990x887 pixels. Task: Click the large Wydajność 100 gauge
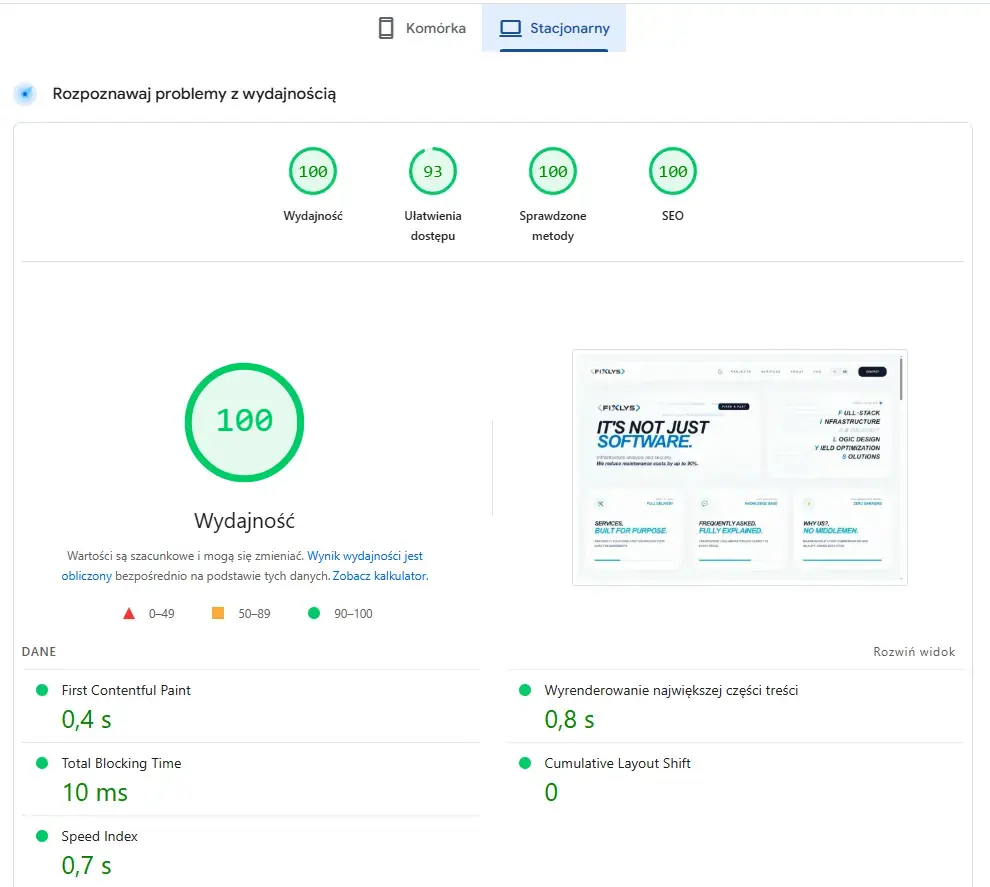point(244,422)
